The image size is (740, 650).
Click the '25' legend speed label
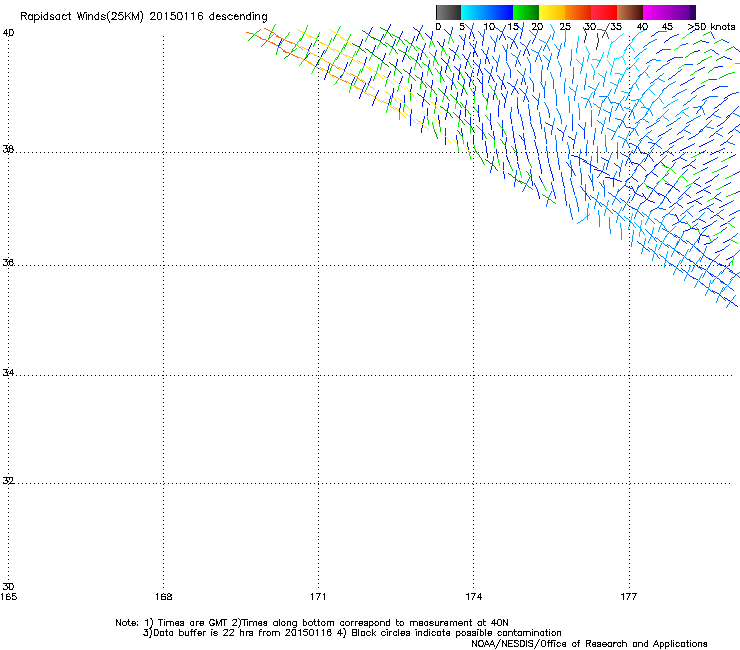point(565,27)
